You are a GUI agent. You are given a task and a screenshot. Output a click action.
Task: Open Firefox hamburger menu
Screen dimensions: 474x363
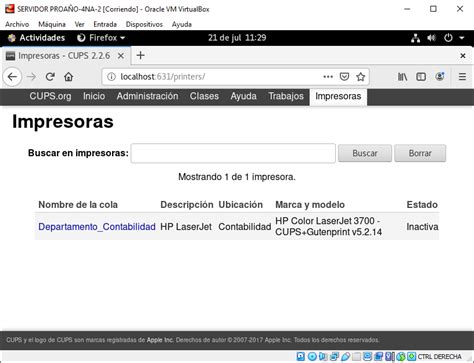point(462,77)
